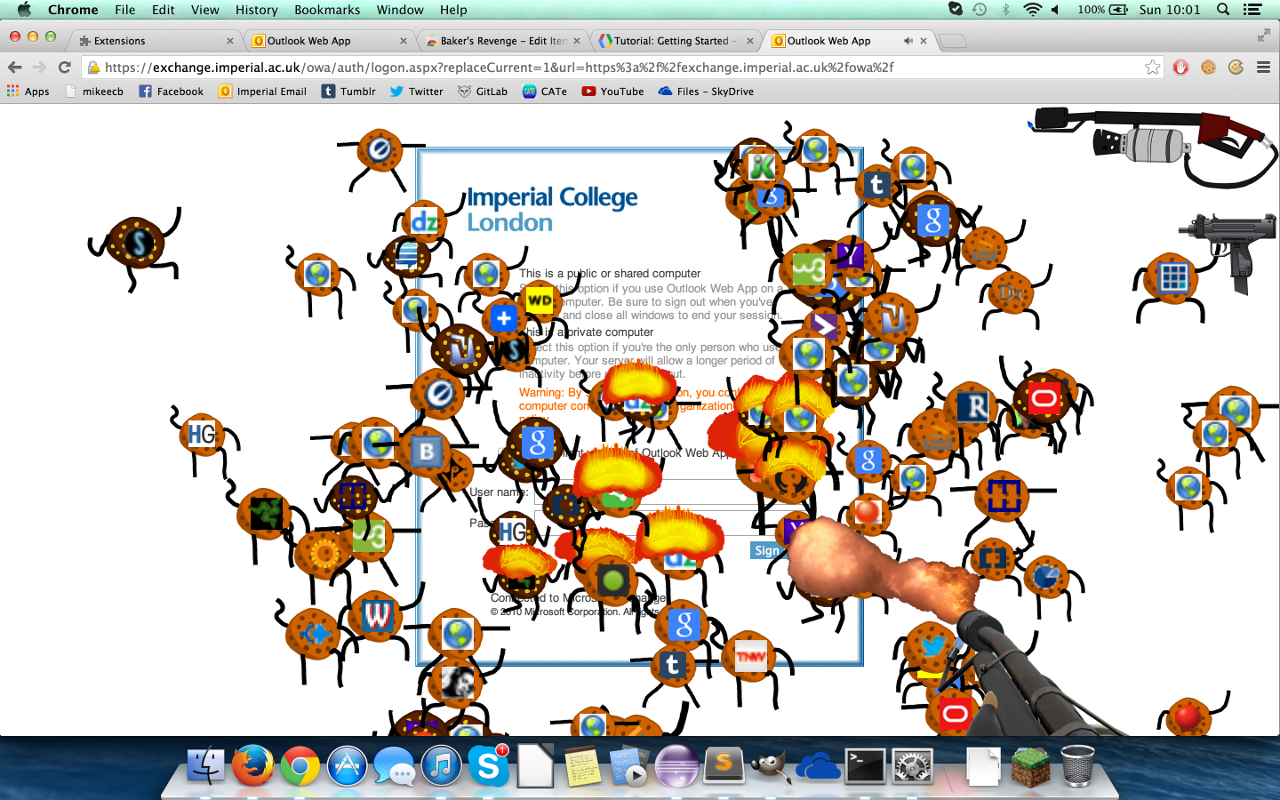The width and height of the screenshot is (1280, 800).
Task: Open Files - SkyDrive bookmark
Action: pyautogui.click(x=706, y=91)
